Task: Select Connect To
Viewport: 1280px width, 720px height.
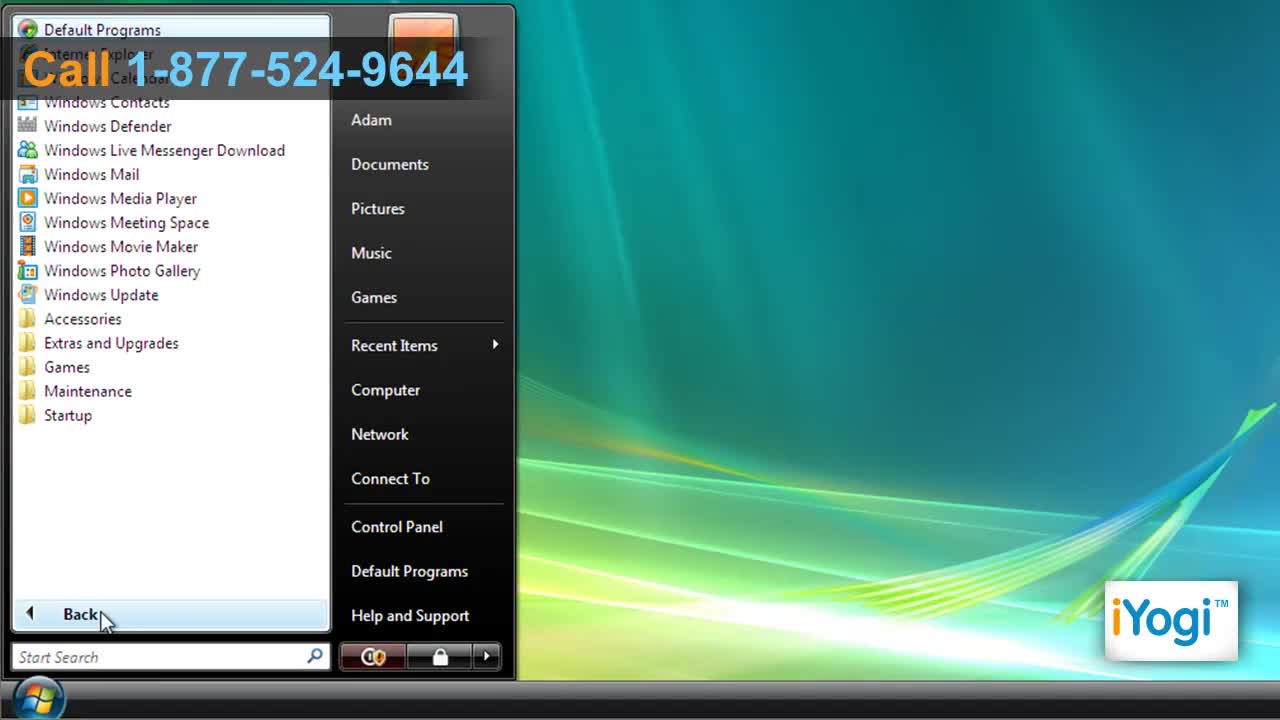Action: click(390, 478)
